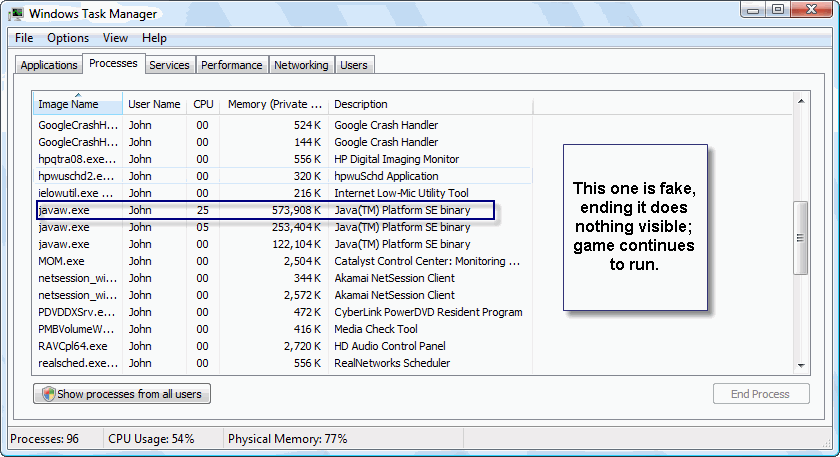
Task: Sort by Image Name column header
Action: click(78, 104)
